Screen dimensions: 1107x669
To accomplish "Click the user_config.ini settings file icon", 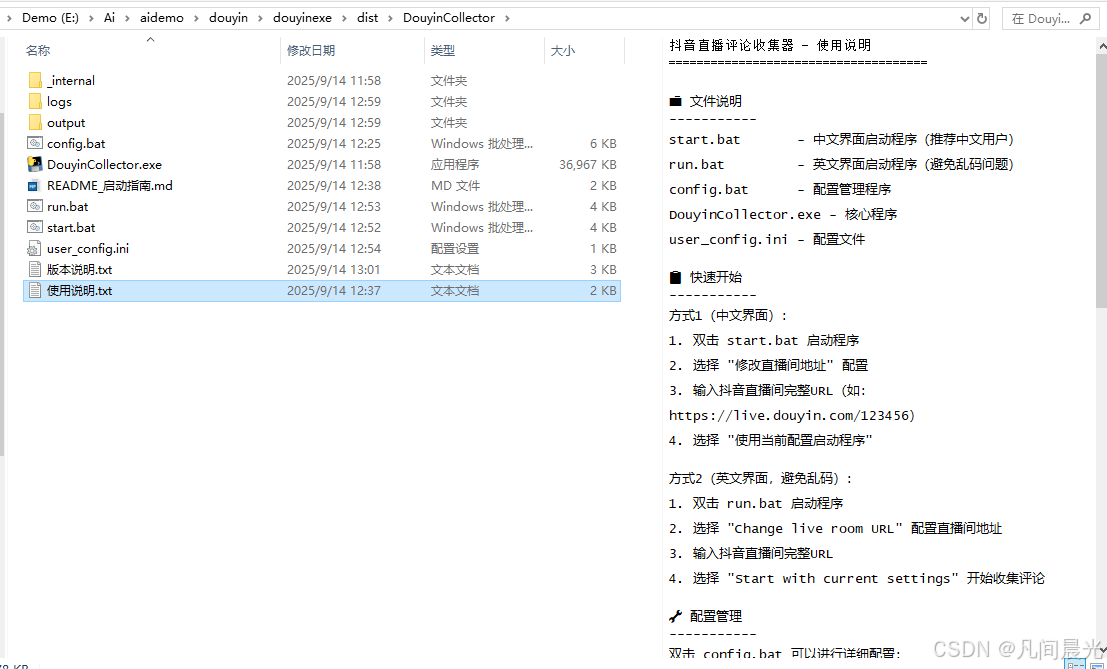I will 34,248.
